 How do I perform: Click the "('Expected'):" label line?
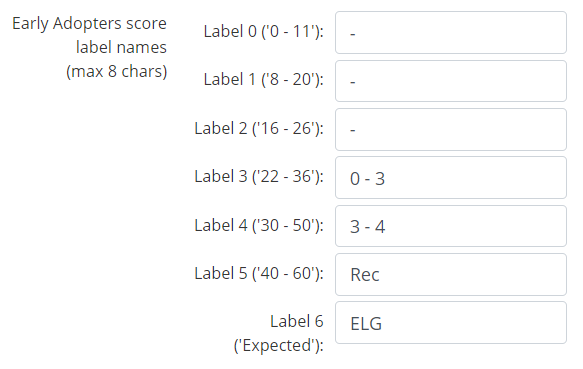point(278,346)
